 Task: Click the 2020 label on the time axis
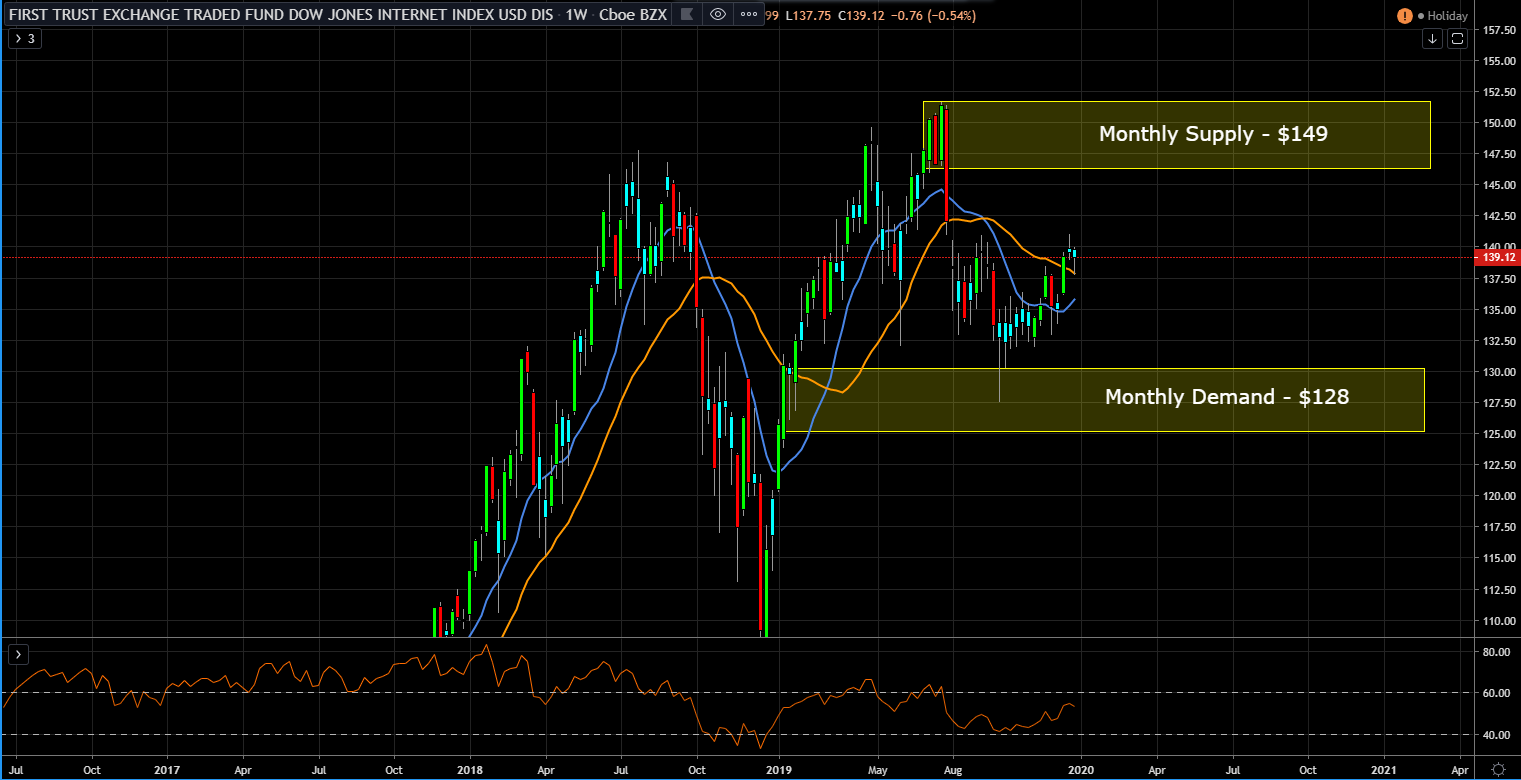click(1080, 771)
